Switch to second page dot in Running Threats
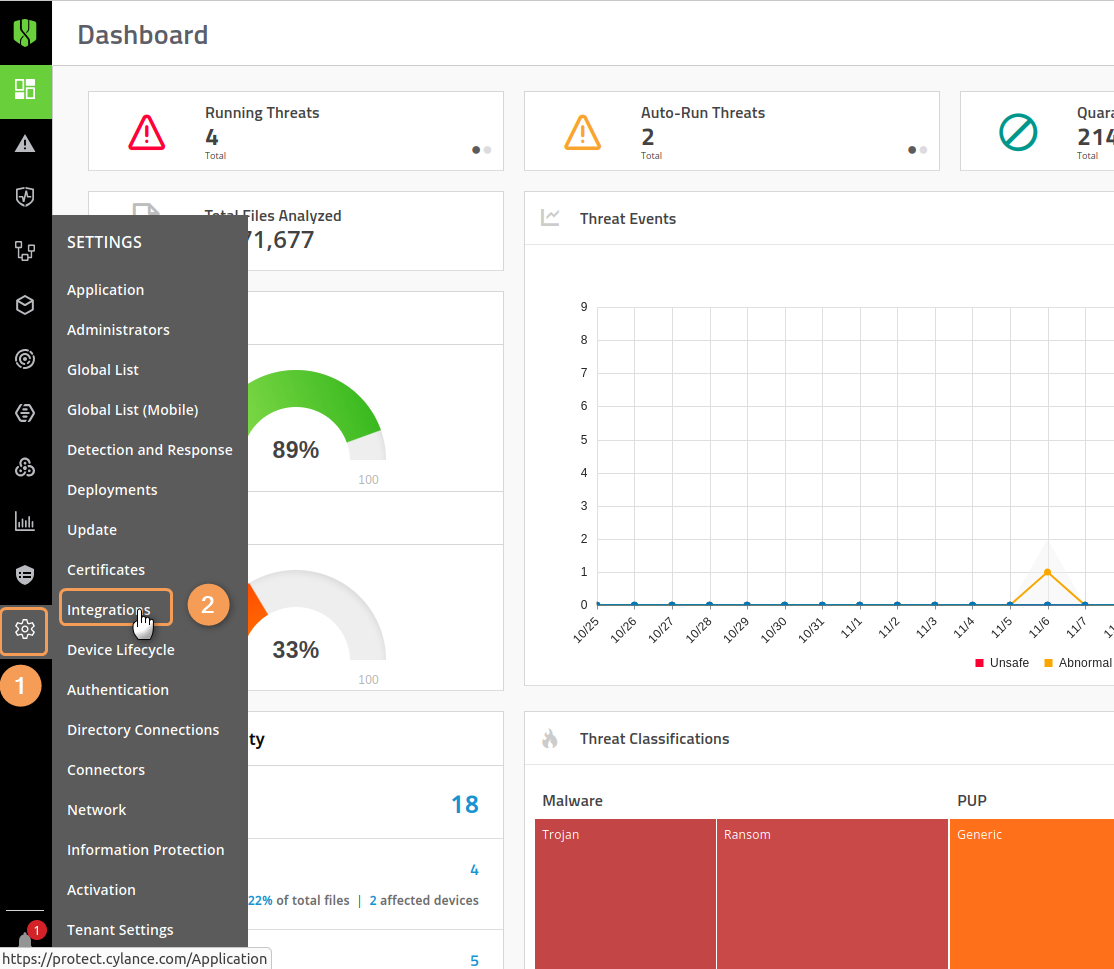The image size is (1114, 969). [x=487, y=150]
